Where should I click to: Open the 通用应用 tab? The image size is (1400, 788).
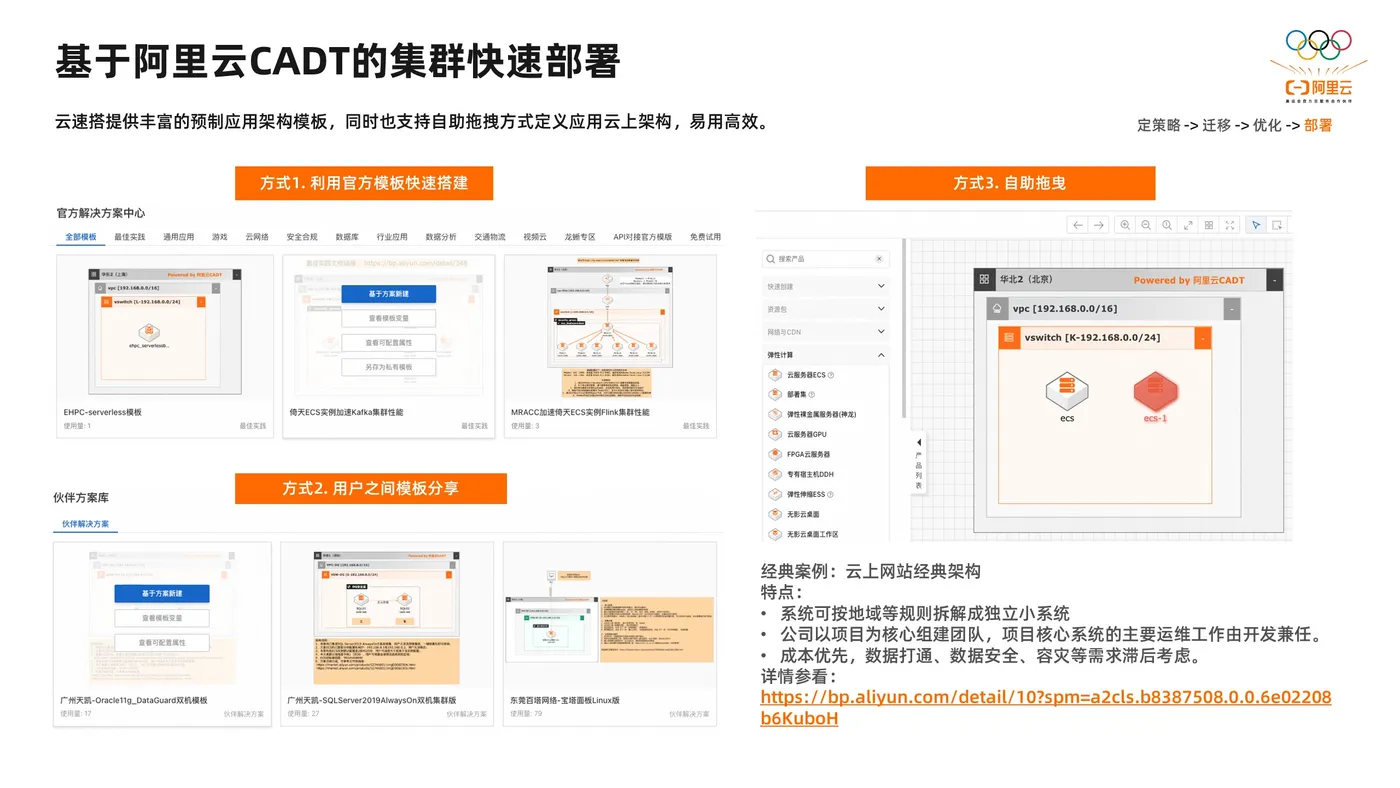point(179,237)
